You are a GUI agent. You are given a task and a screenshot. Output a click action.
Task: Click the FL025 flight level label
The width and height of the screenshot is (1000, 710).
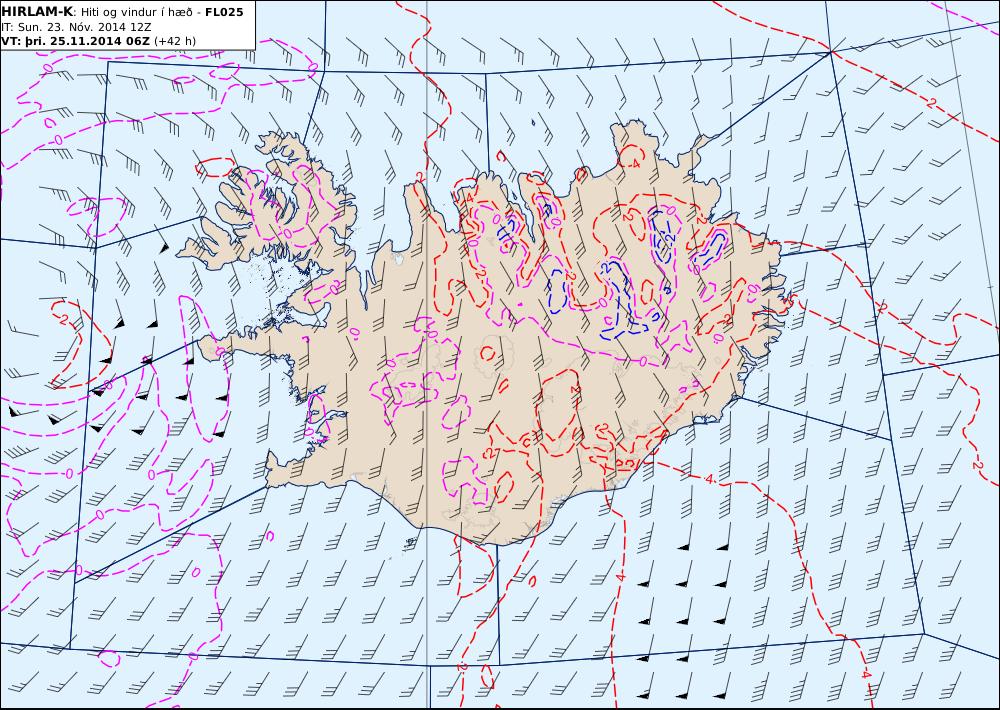pyautogui.click(x=224, y=12)
